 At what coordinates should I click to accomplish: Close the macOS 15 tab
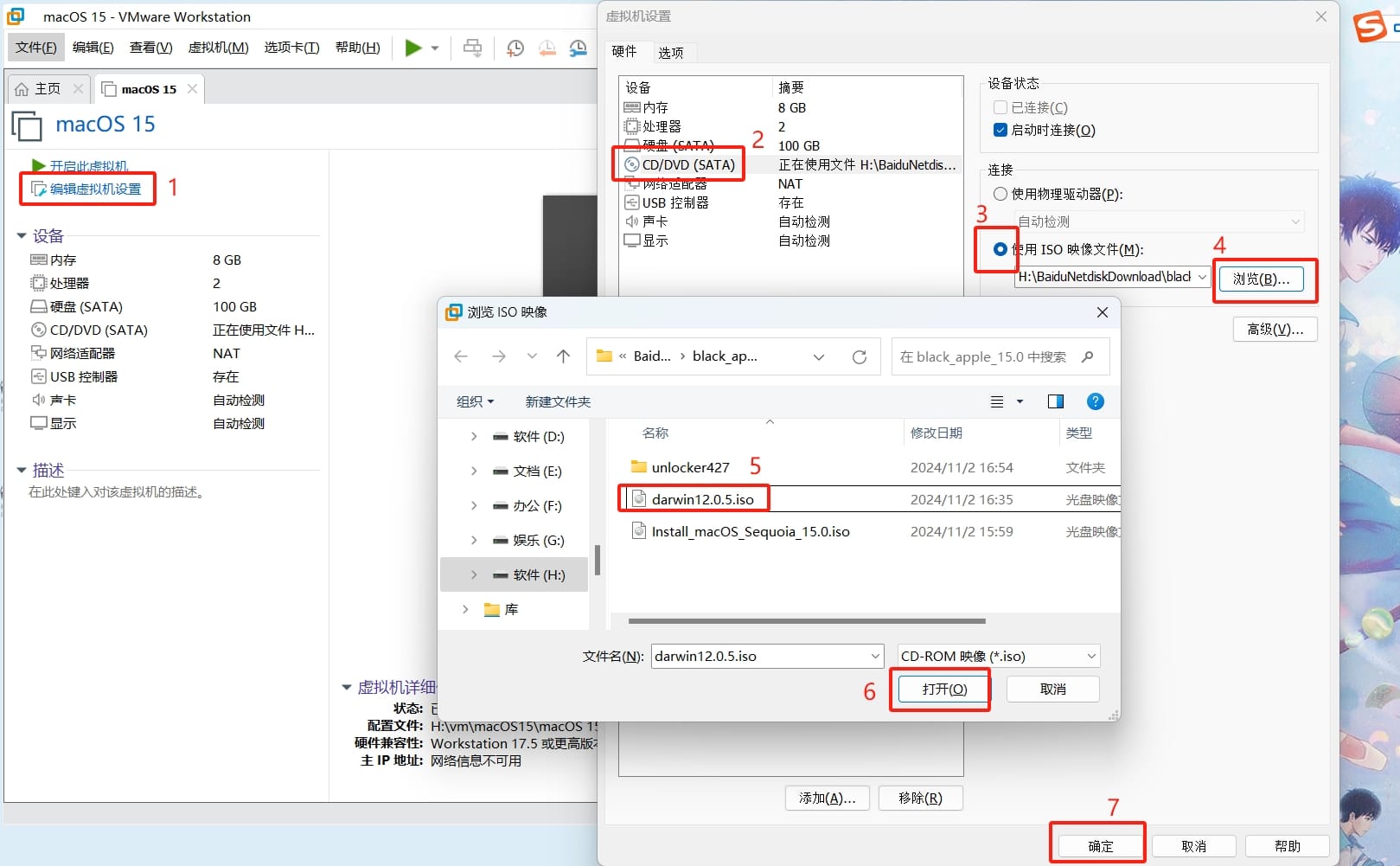pyautogui.click(x=192, y=88)
